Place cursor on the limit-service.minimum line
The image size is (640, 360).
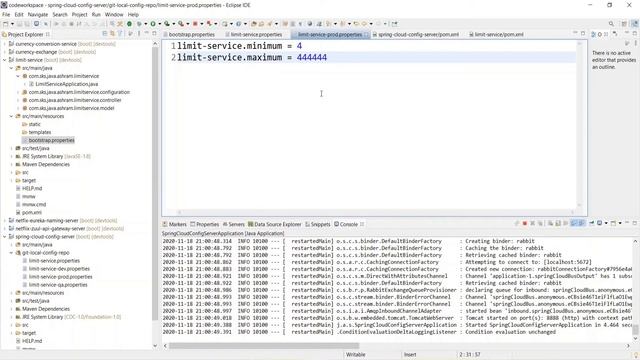[x=239, y=46]
